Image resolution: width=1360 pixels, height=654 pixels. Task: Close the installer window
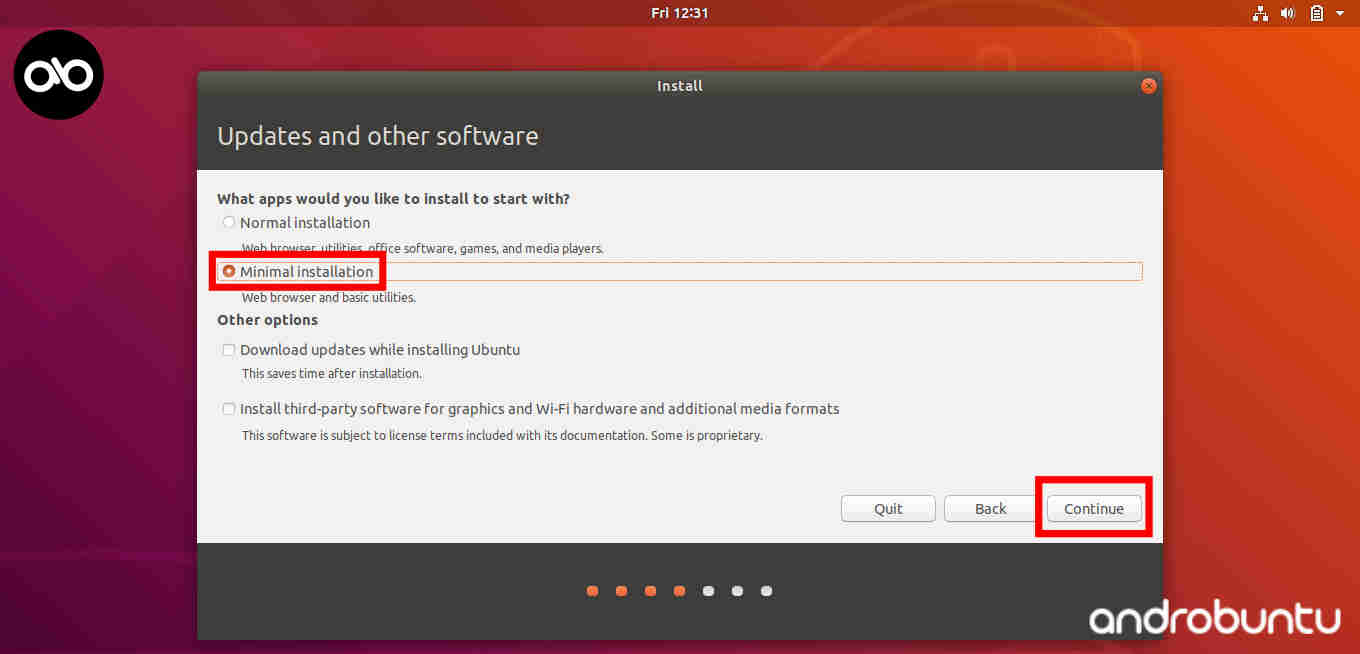coord(1148,85)
